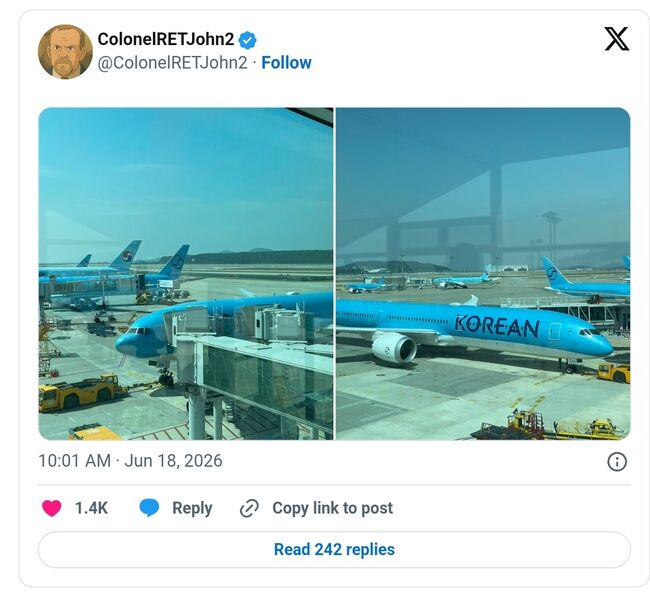Open the info circle icon
The width and height of the screenshot is (650, 596).
point(617,462)
